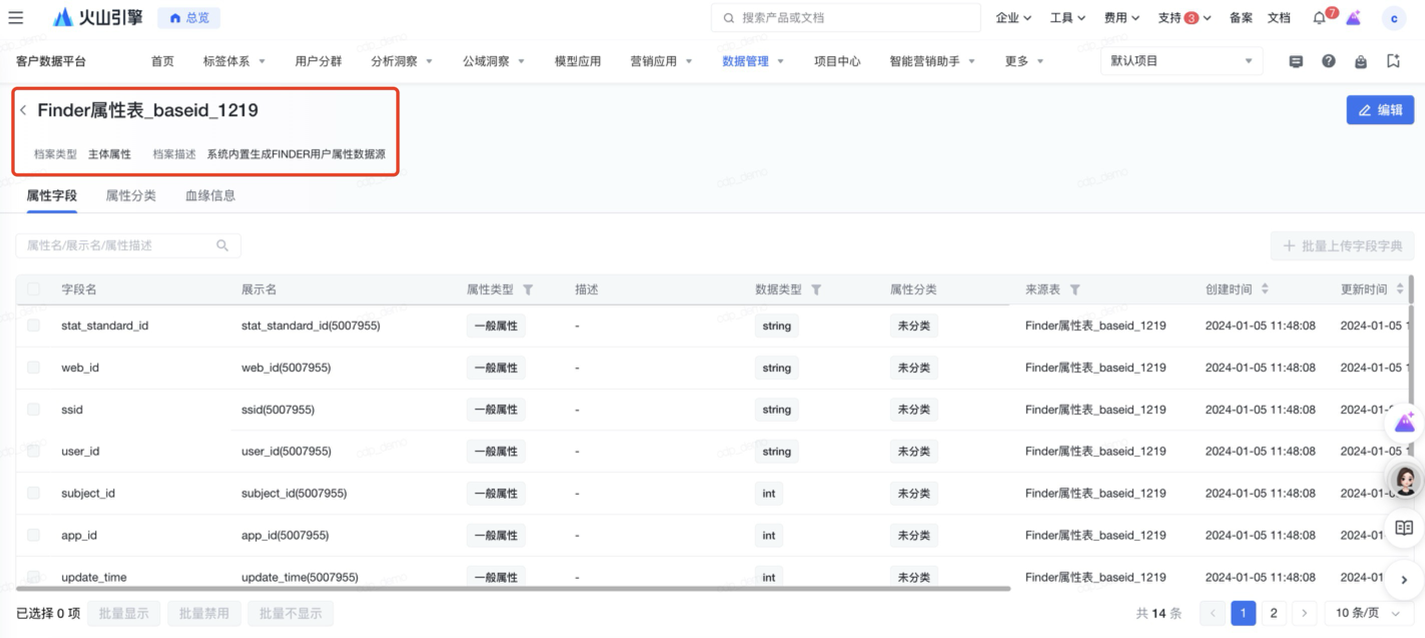1425x638 pixels.
Task: Click the back arrow beside Finder属性表_baseid_1219
Action: (23, 110)
